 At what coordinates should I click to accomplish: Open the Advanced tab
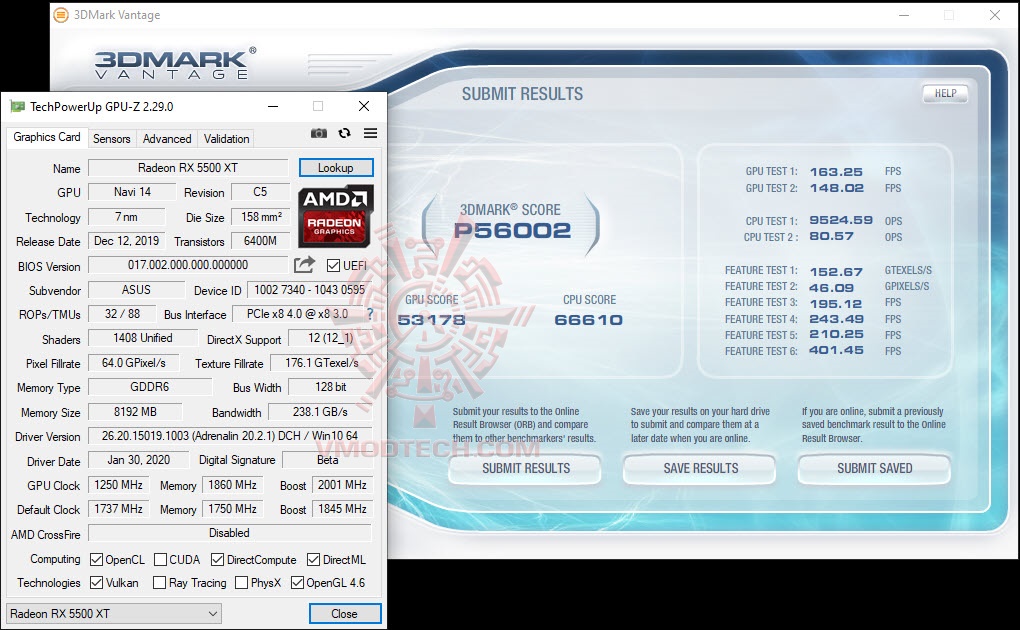[166, 138]
